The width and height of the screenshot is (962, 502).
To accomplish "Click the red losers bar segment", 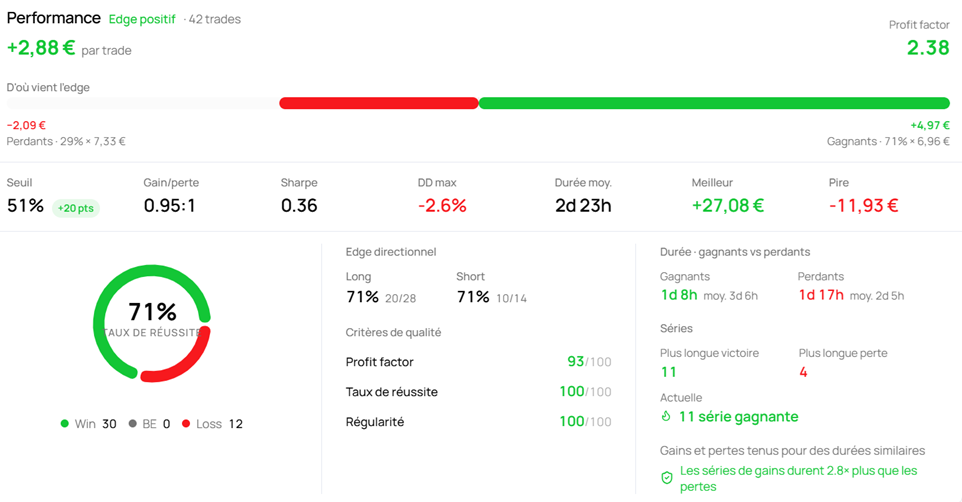I will pyautogui.click(x=379, y=103).
